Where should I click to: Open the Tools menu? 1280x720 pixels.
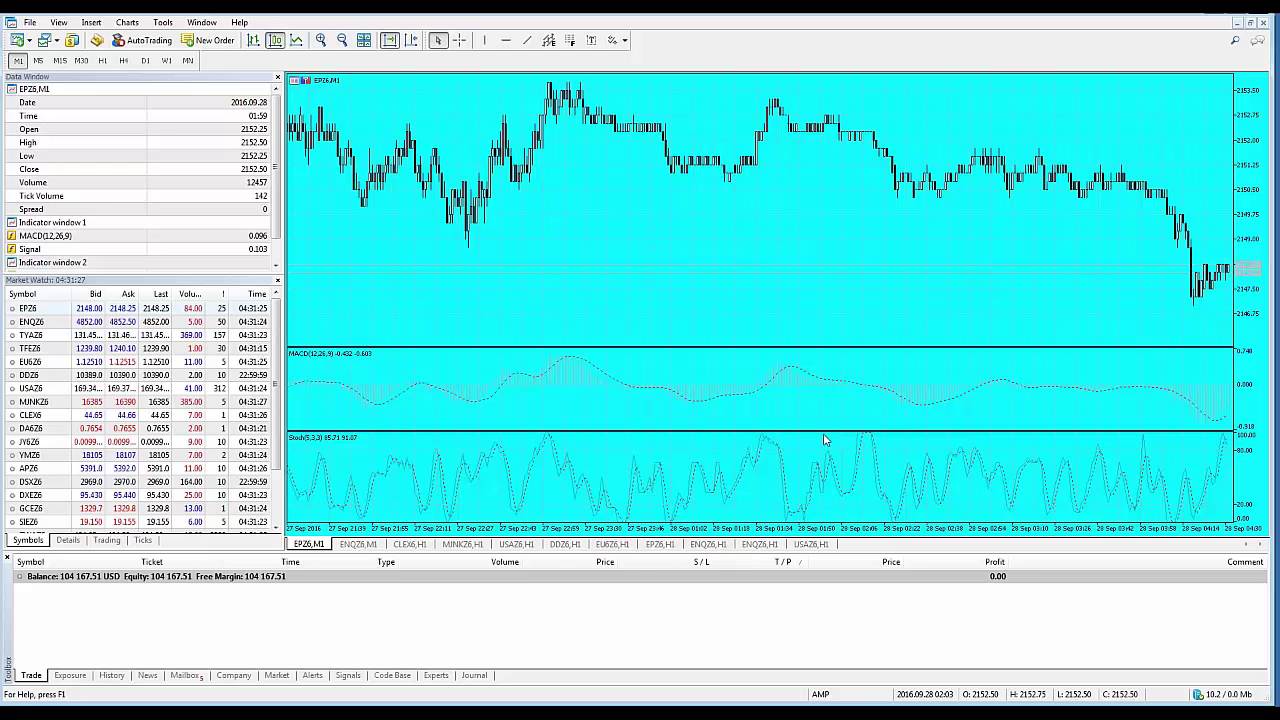[x=163, y=22]
